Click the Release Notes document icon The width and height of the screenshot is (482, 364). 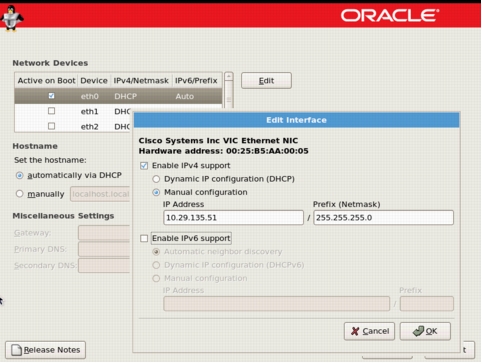pyautogui.click(x=16, y=350)
